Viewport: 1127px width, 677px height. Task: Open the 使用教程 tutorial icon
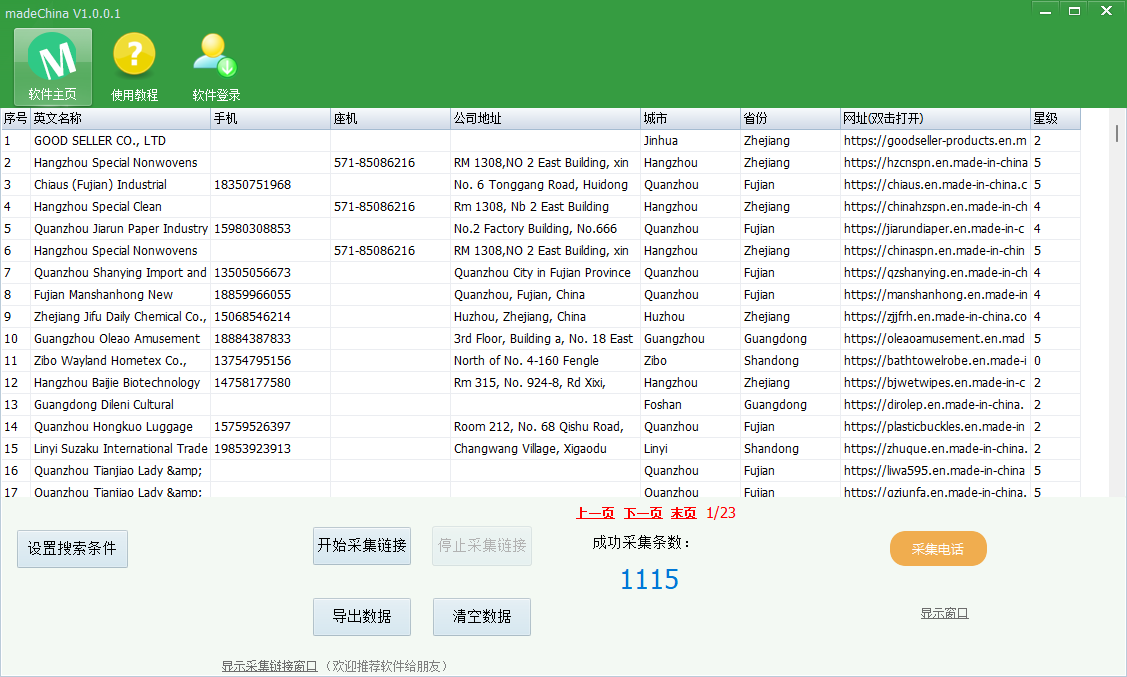coord(134,67)
